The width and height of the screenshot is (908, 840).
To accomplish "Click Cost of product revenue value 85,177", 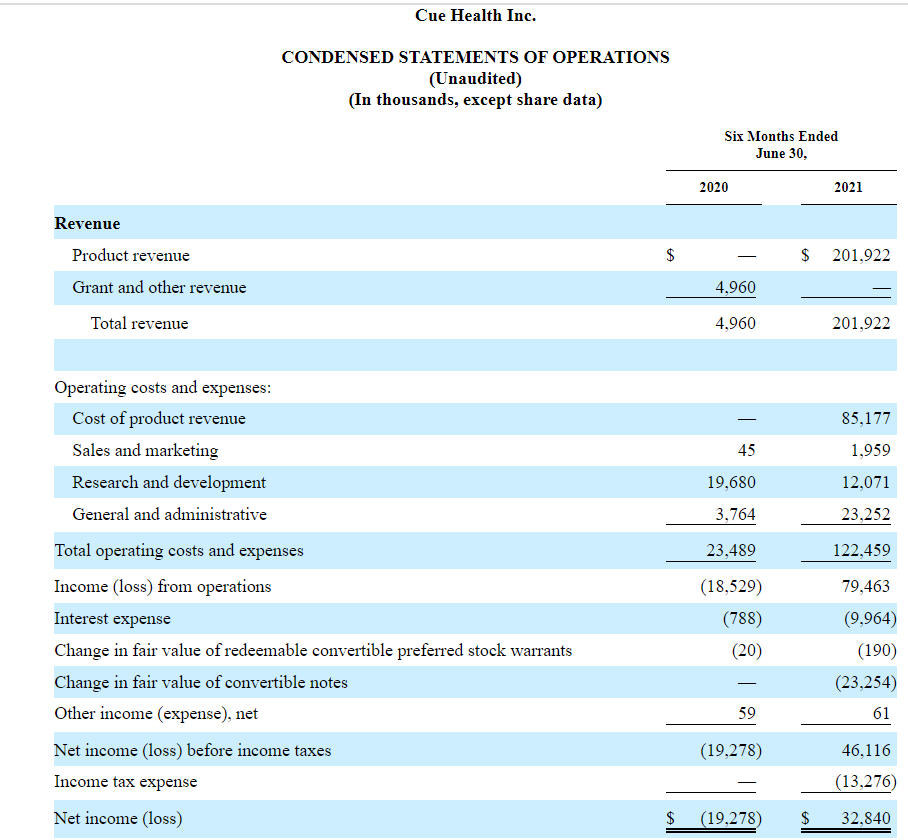I will (866, 419).
